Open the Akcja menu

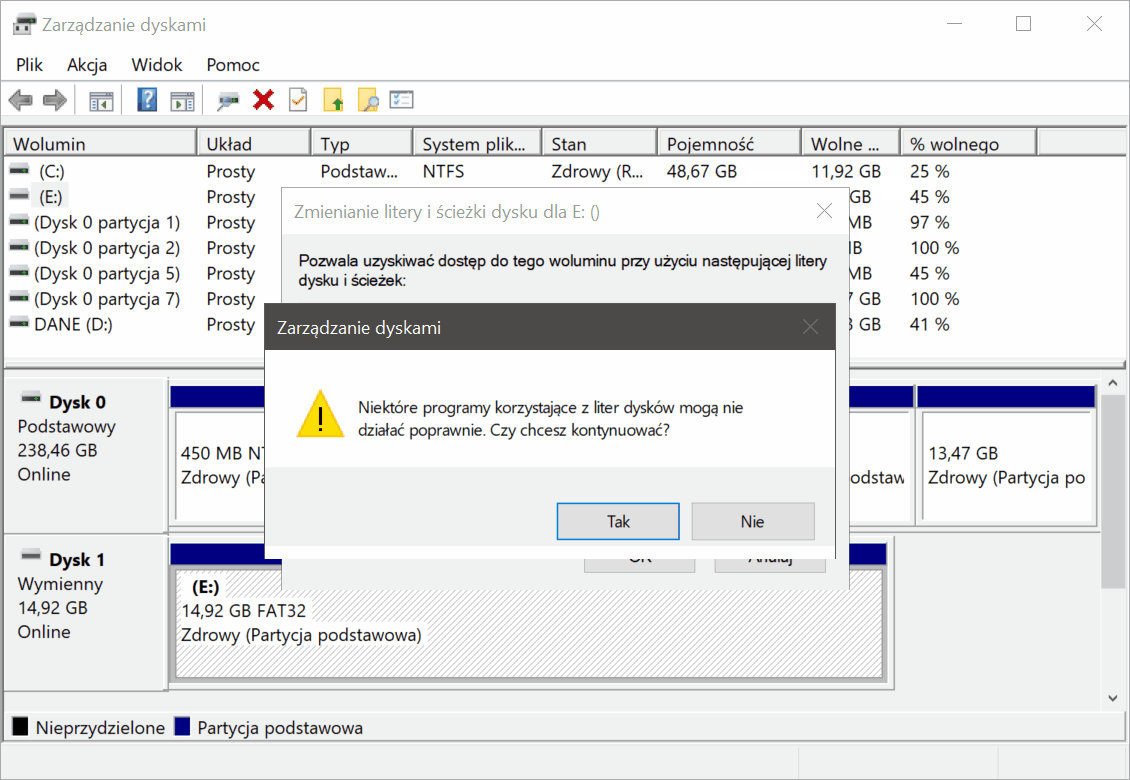pyautogui.click(x=87, y=65)
